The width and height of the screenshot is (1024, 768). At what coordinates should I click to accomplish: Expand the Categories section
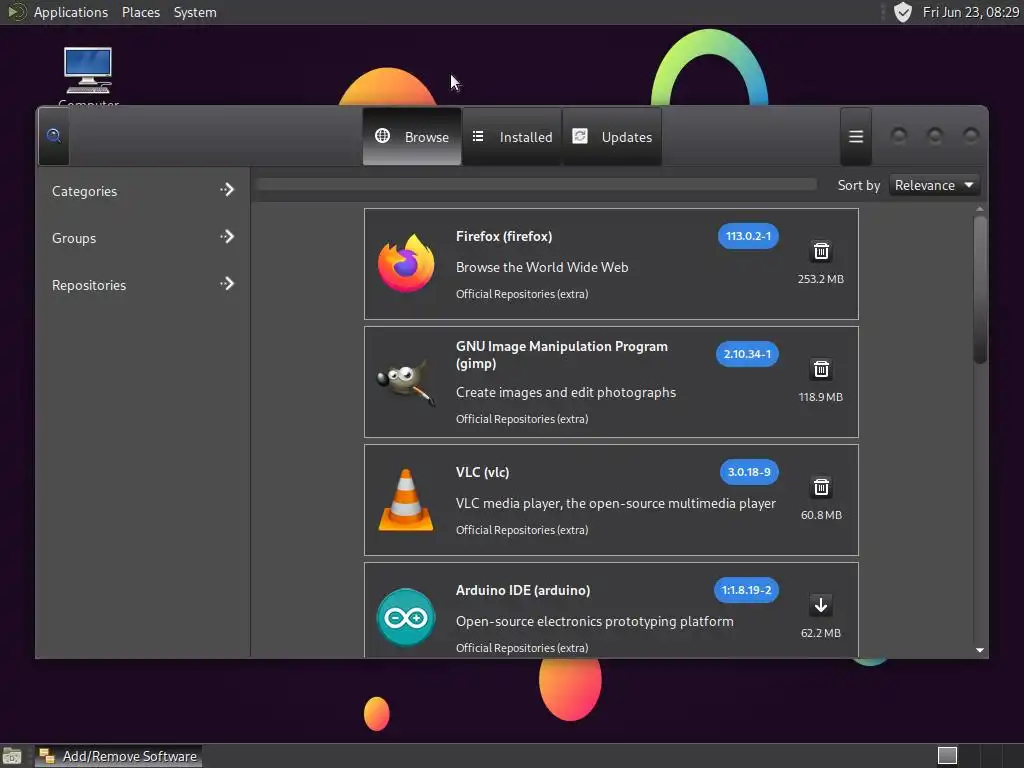click(143, 191)
